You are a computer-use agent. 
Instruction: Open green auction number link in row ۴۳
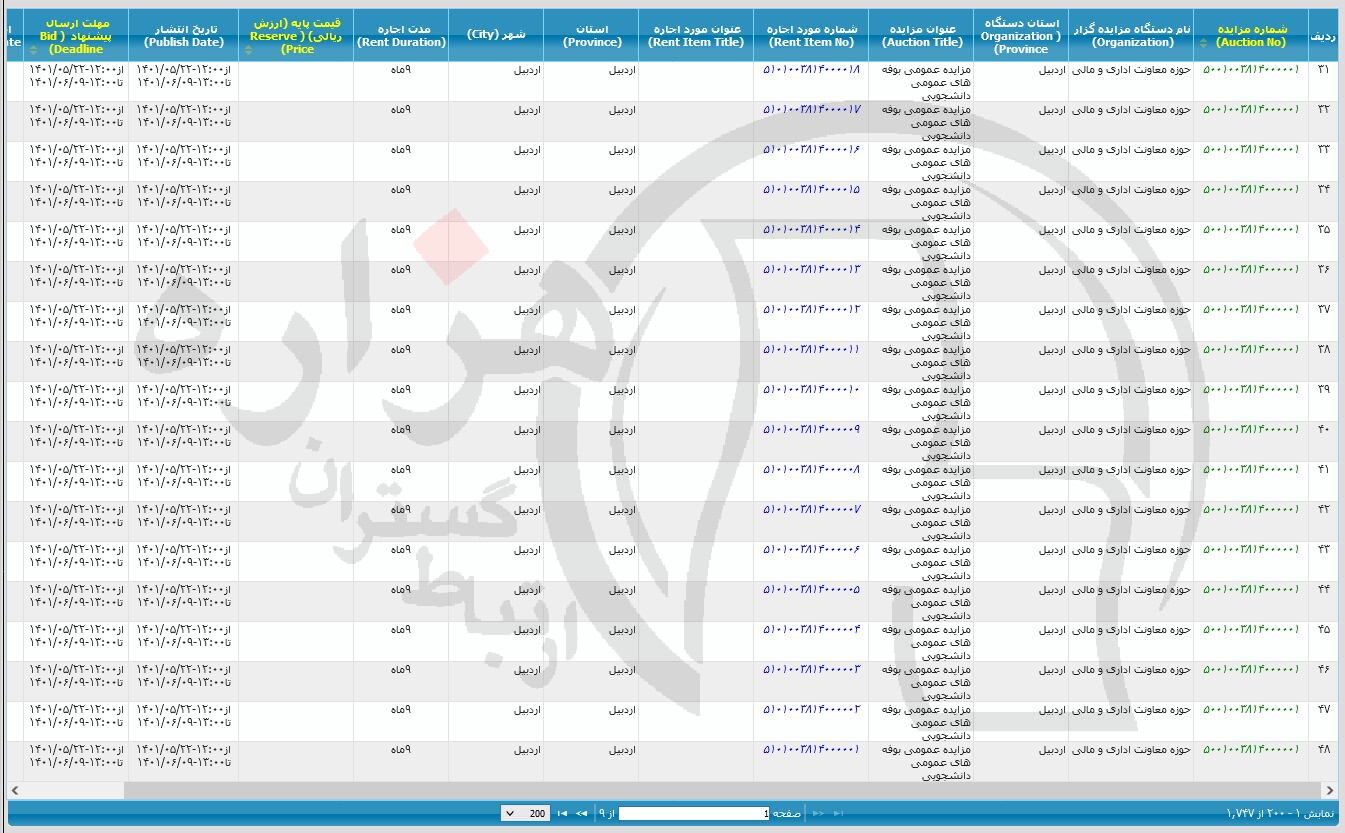click(1251, 549)
